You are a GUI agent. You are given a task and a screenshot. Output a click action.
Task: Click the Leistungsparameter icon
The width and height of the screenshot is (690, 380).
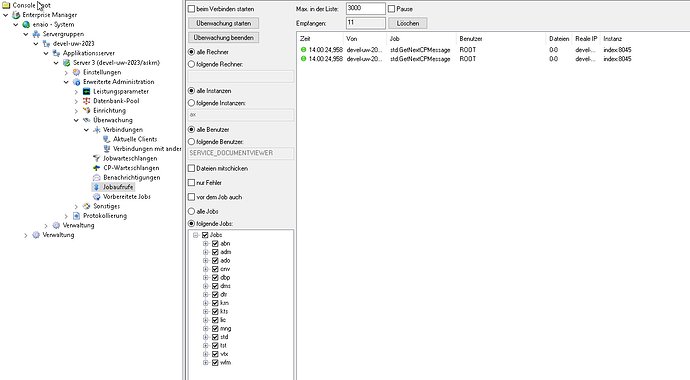(87, 91)
